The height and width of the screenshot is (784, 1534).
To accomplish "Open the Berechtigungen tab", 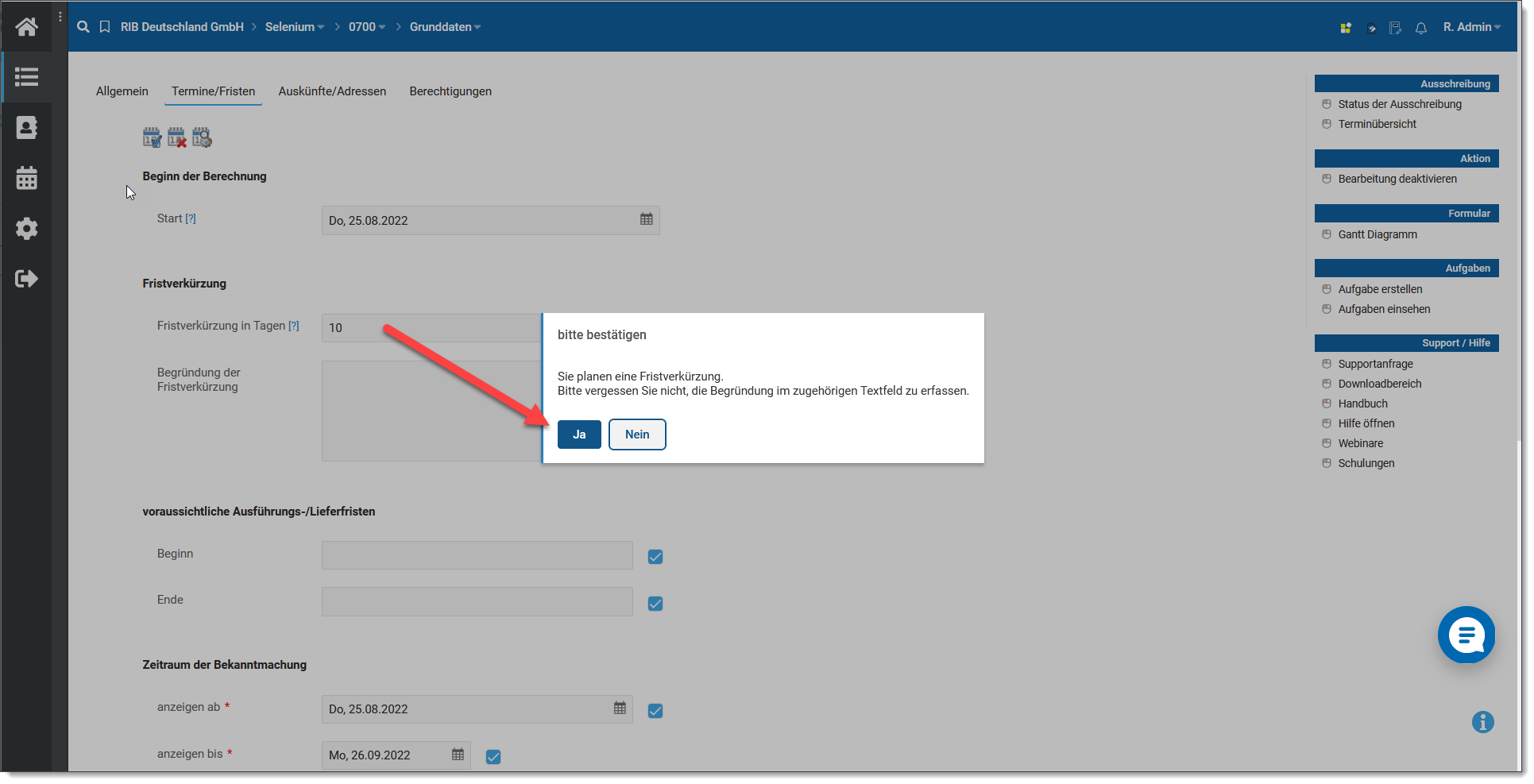I will point(450,91).
